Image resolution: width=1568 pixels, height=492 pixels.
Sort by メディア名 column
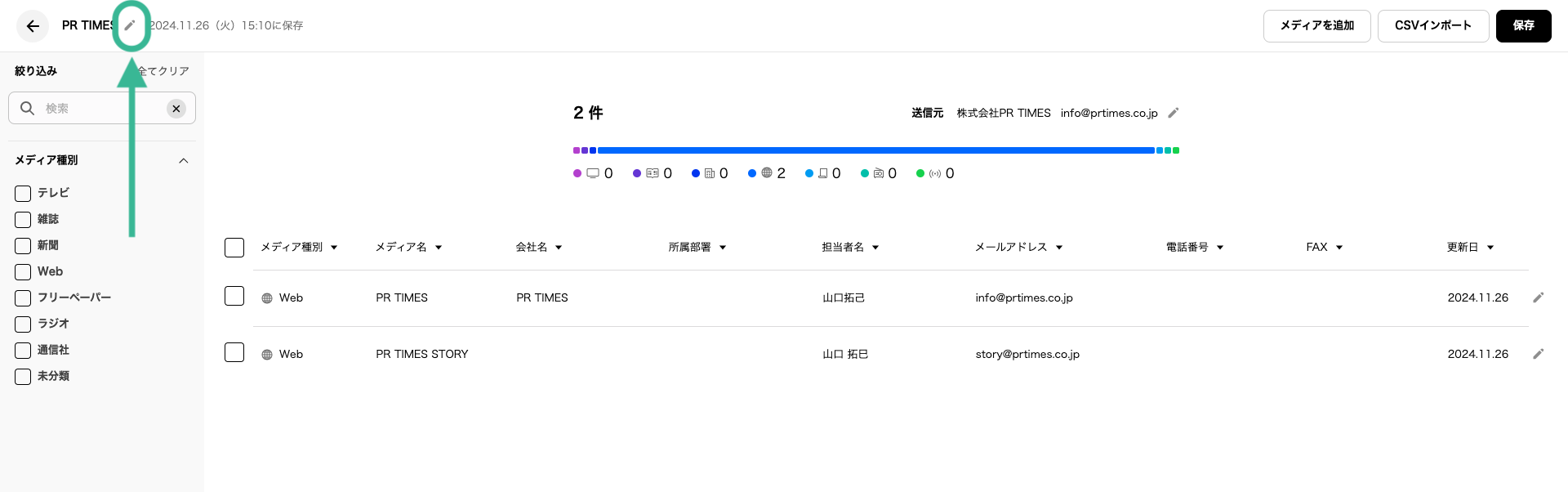coord(408,247)
